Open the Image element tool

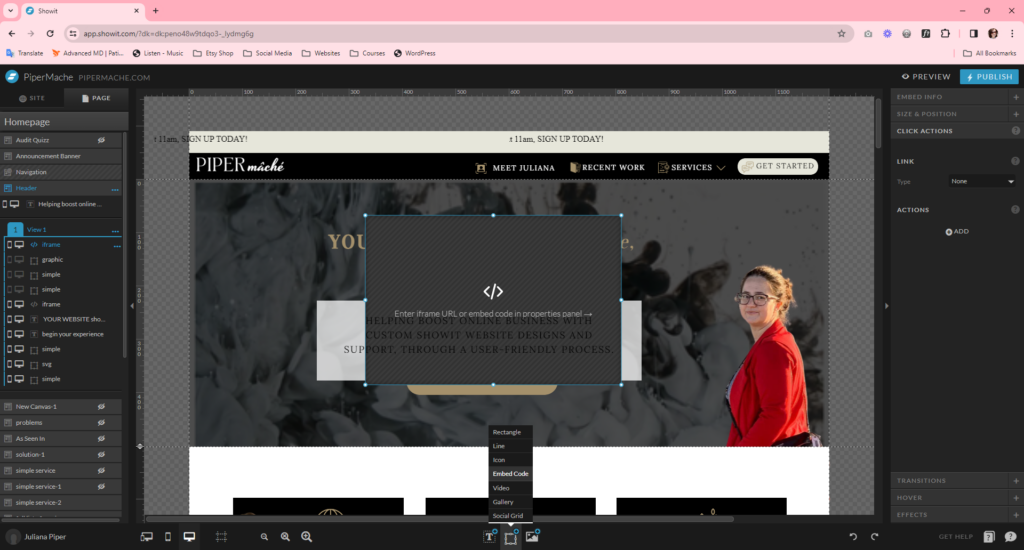pos(532,537)
